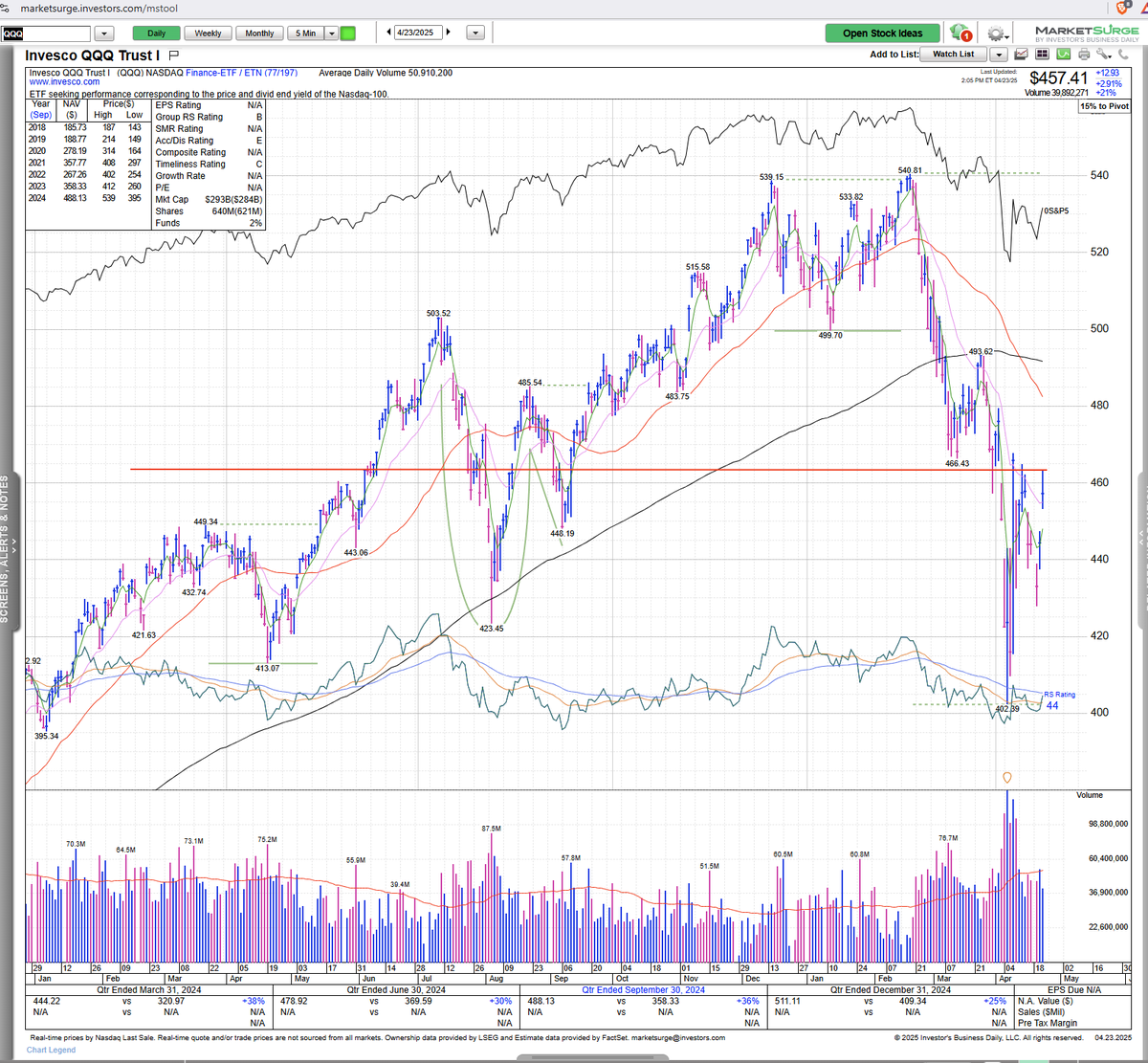Open the wrench tools menu

[x=1102, y=54]
